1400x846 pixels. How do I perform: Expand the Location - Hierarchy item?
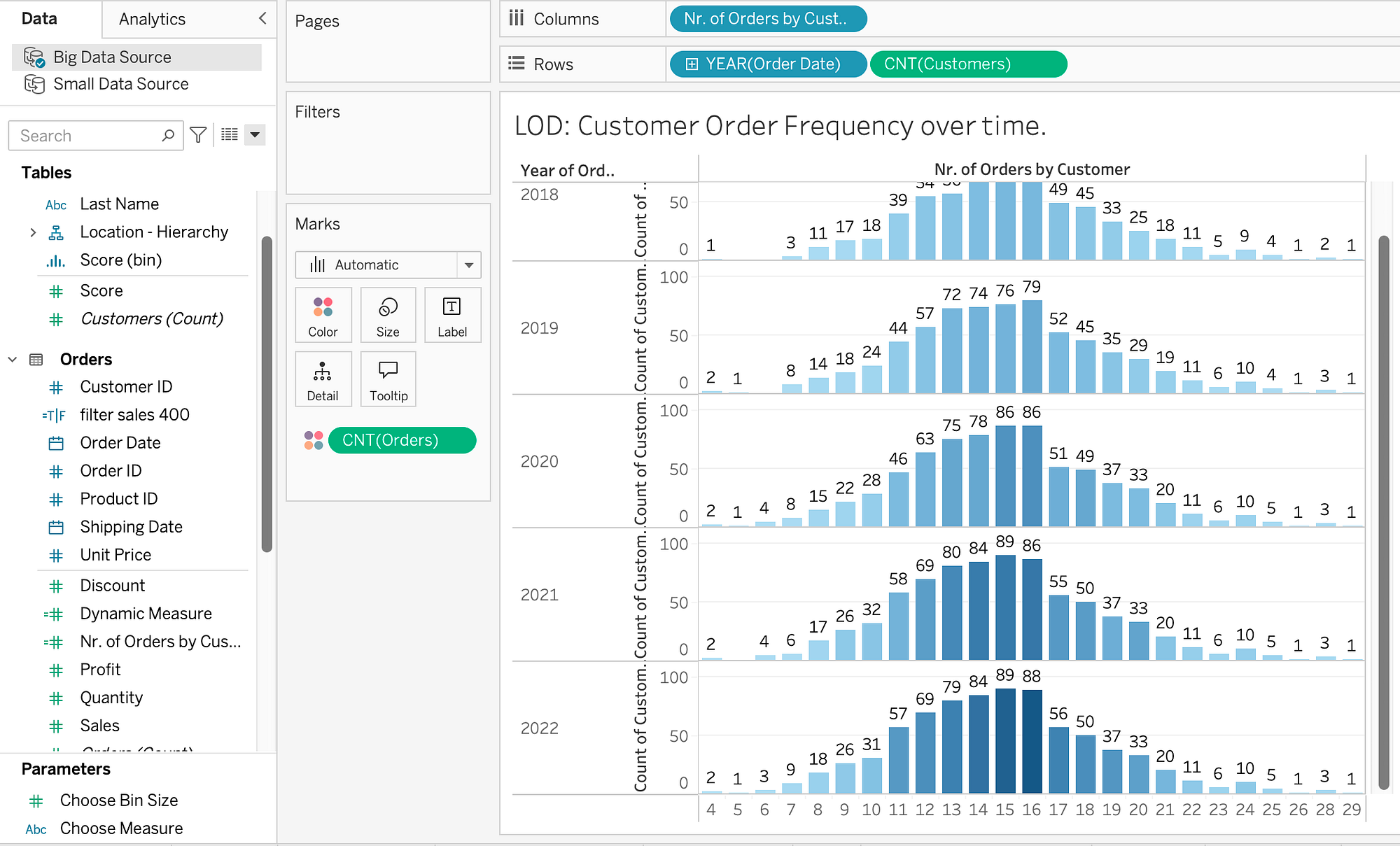pos(33,232)
